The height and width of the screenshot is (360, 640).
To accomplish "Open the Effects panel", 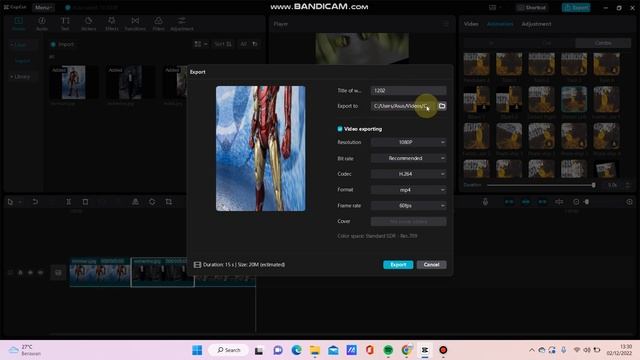I will coord(111,24).
